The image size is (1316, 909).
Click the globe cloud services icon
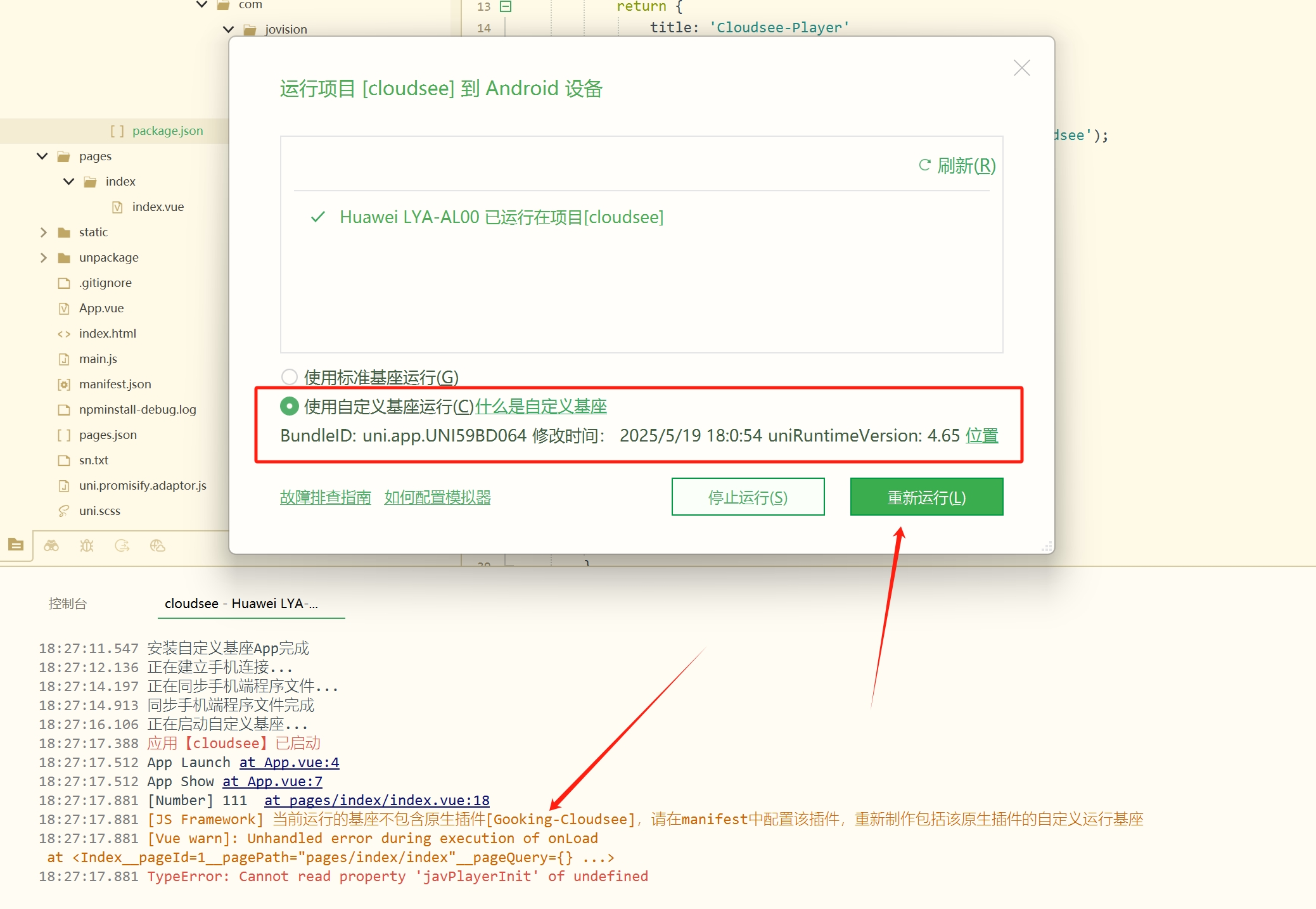click(158, 545)
